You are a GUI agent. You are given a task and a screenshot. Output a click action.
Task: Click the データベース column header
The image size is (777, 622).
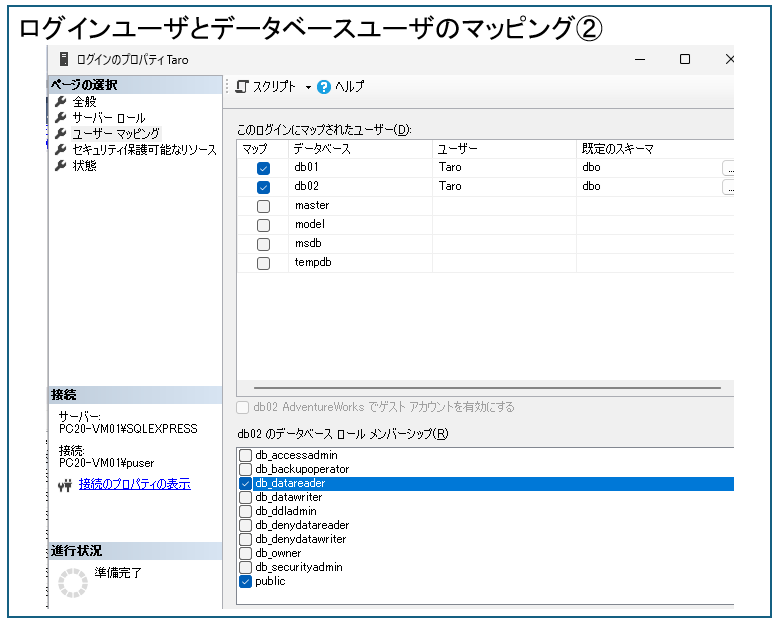coord(360,149)
